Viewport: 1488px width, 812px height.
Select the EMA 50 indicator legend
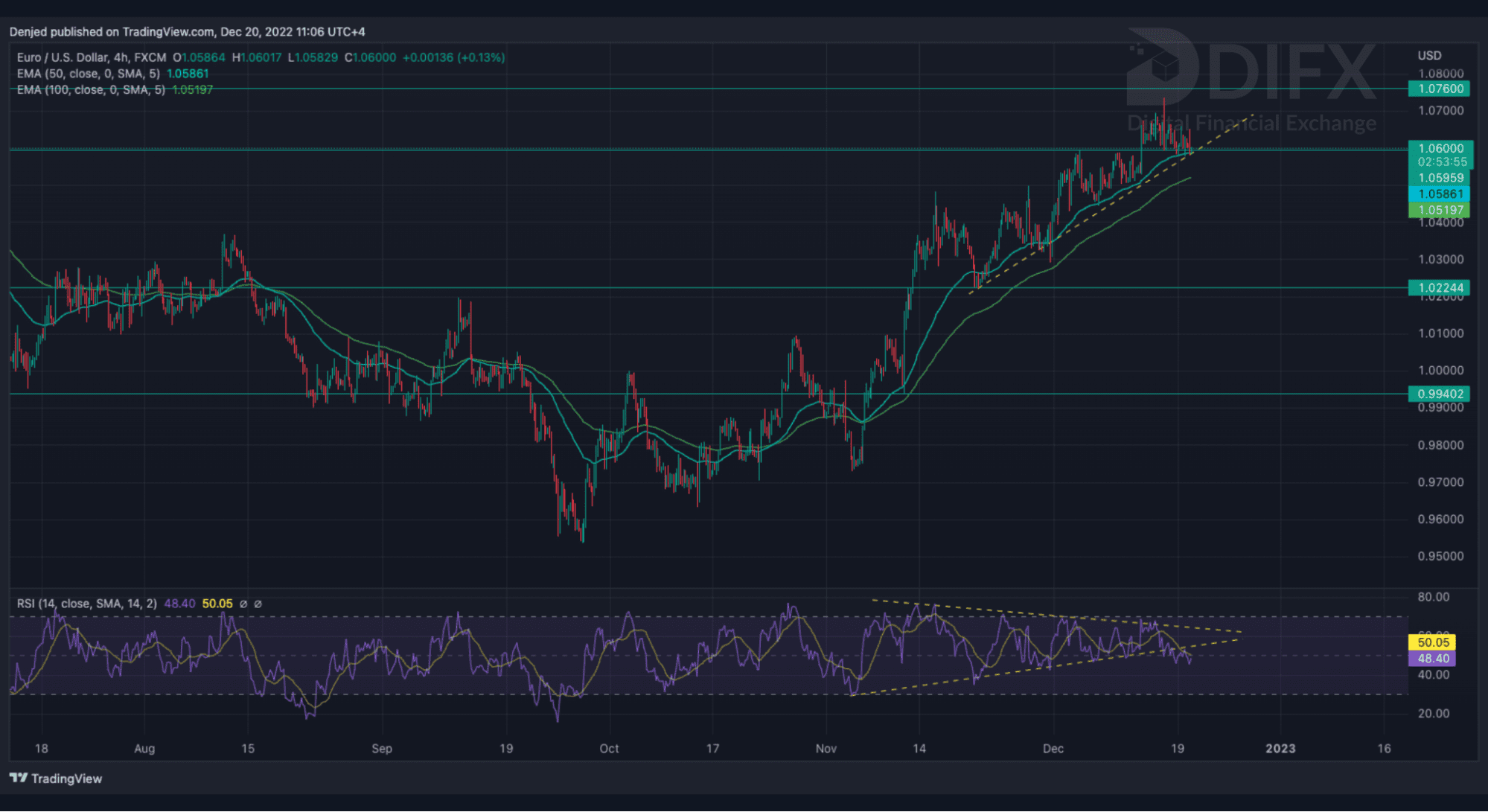coord(88,74)
